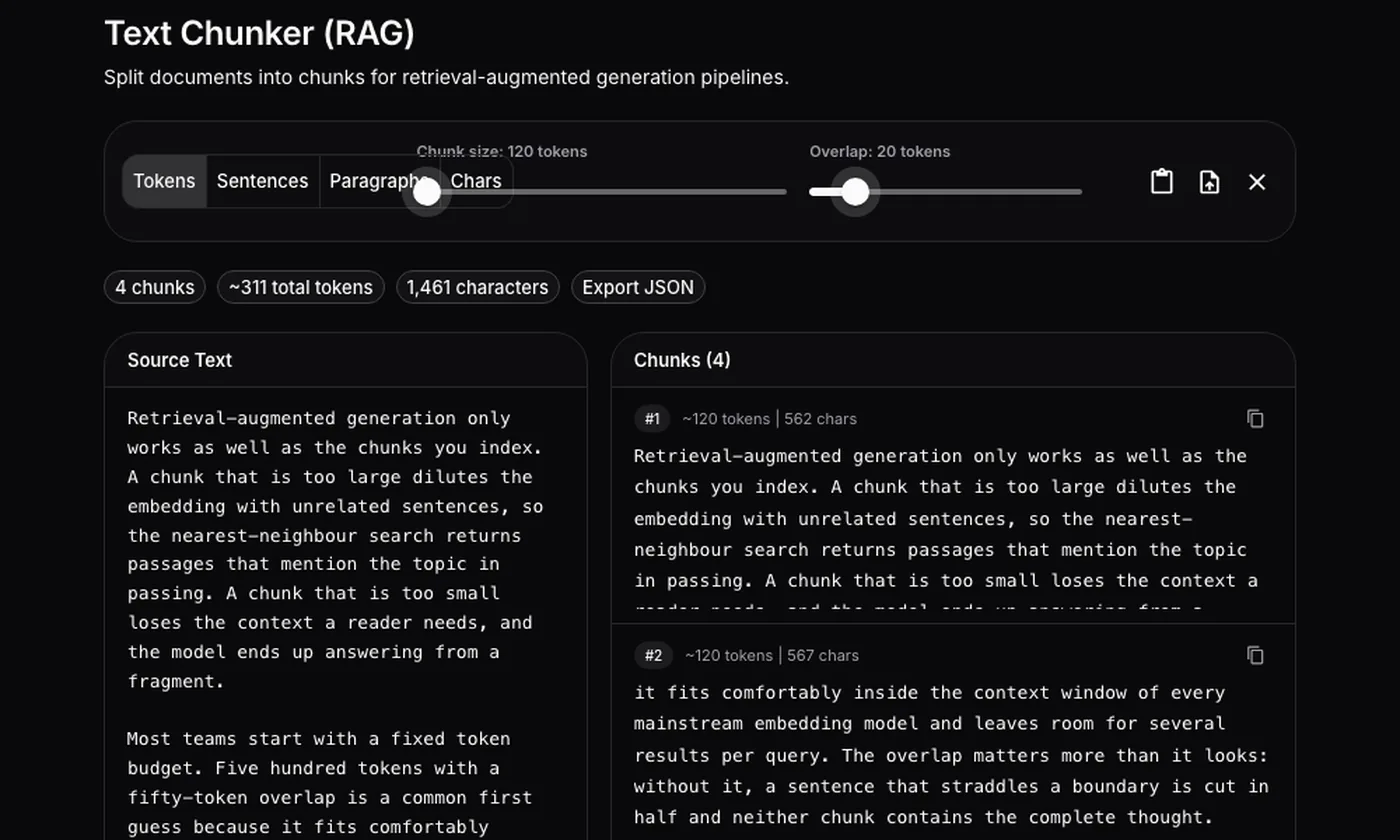Paste text using the clipboard icon
Image resolution: width=1400 pixels, height=840 pixels.
(x=1161, y=181)
